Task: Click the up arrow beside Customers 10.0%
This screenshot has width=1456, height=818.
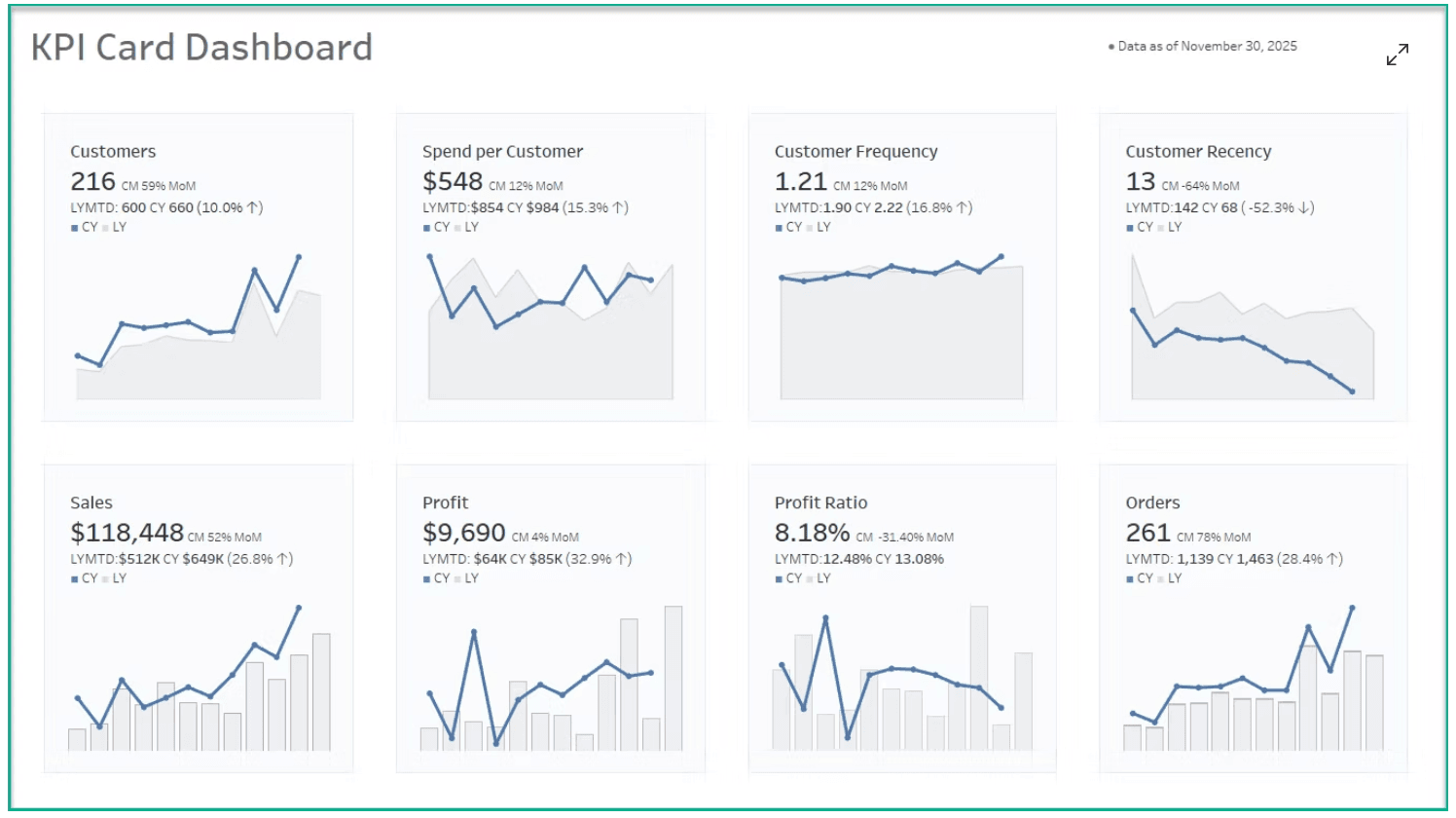Action: 253,207
